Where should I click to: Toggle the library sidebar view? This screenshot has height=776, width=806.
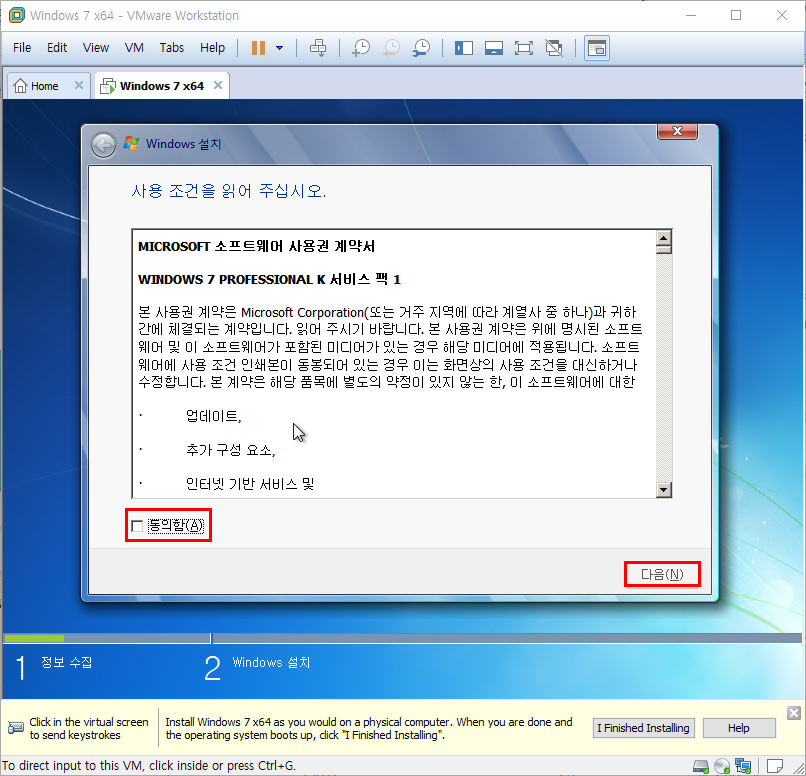click(x=464, y=48)
